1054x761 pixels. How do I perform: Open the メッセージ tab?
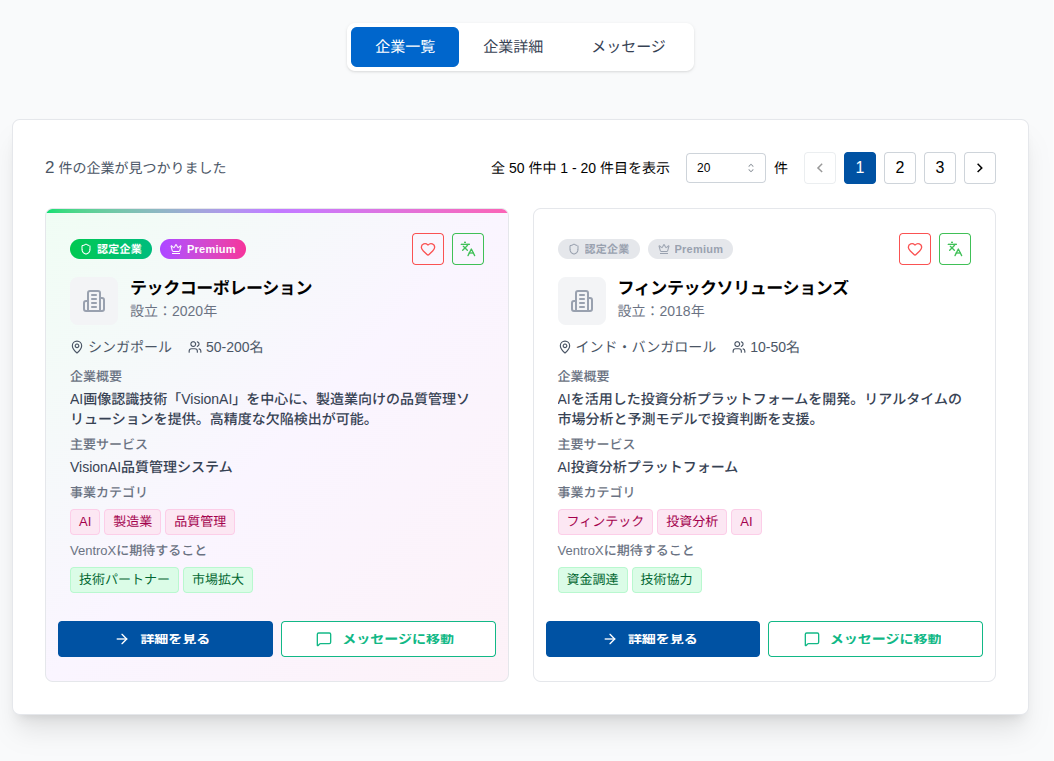coord(629,47)
